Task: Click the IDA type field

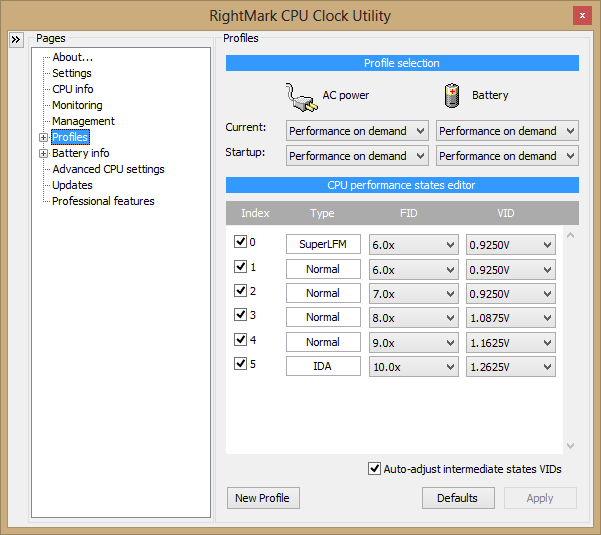Action: point(323,366)
